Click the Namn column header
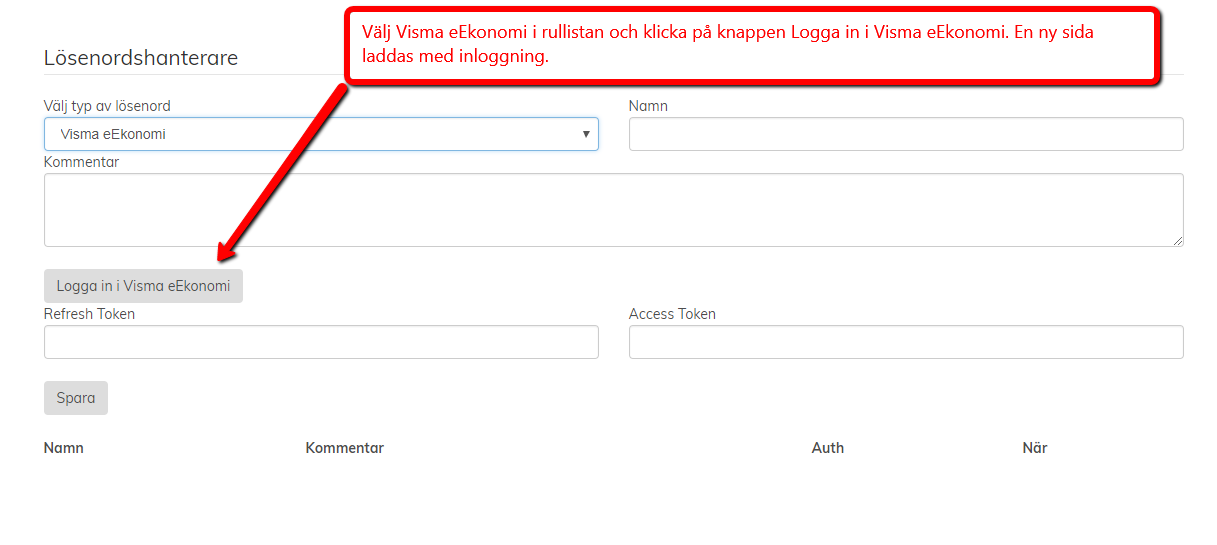Image resolution: width=1217 pixels, height=545 pixels. pyautogui.click(x=64, y=448)
